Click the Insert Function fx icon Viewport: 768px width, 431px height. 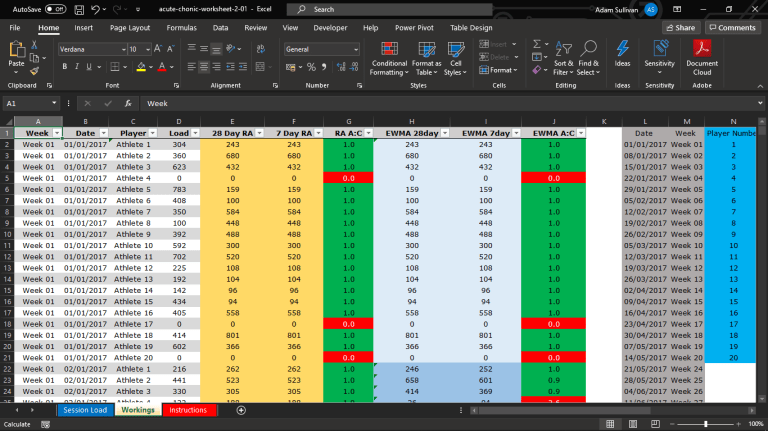coord(128,103)
